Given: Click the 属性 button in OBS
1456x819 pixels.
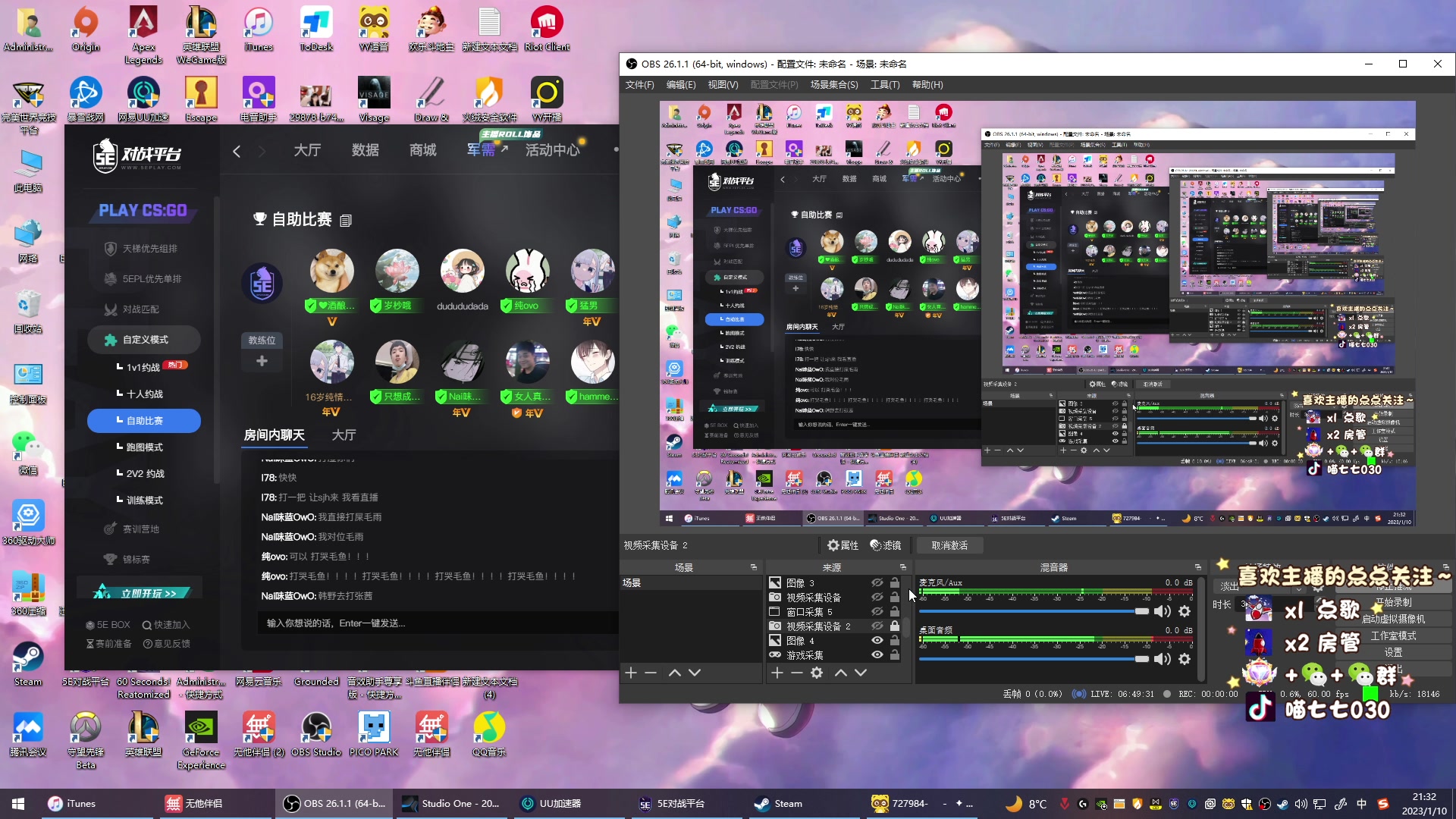Looking at the screenshot, I should [x=843, y=545].
